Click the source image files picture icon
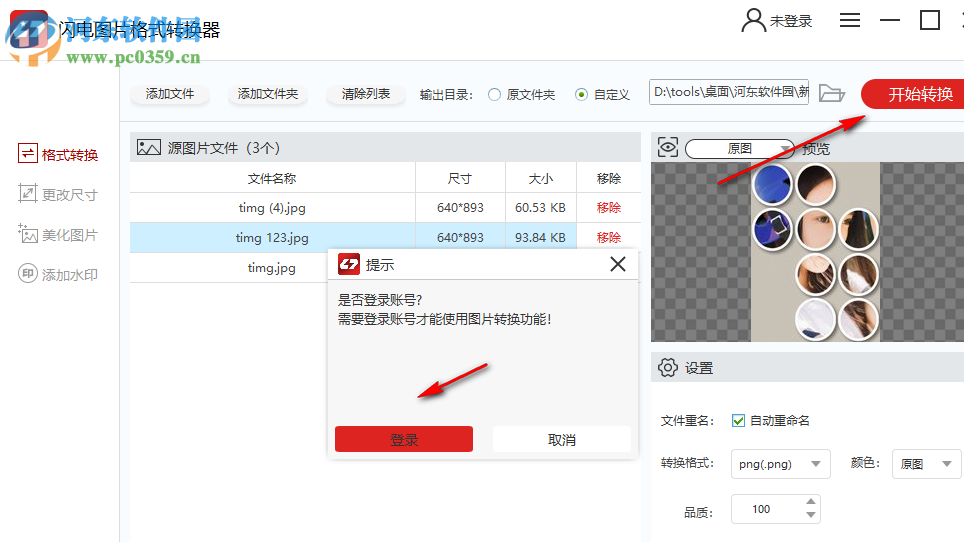964x542 pixels. 148,147
